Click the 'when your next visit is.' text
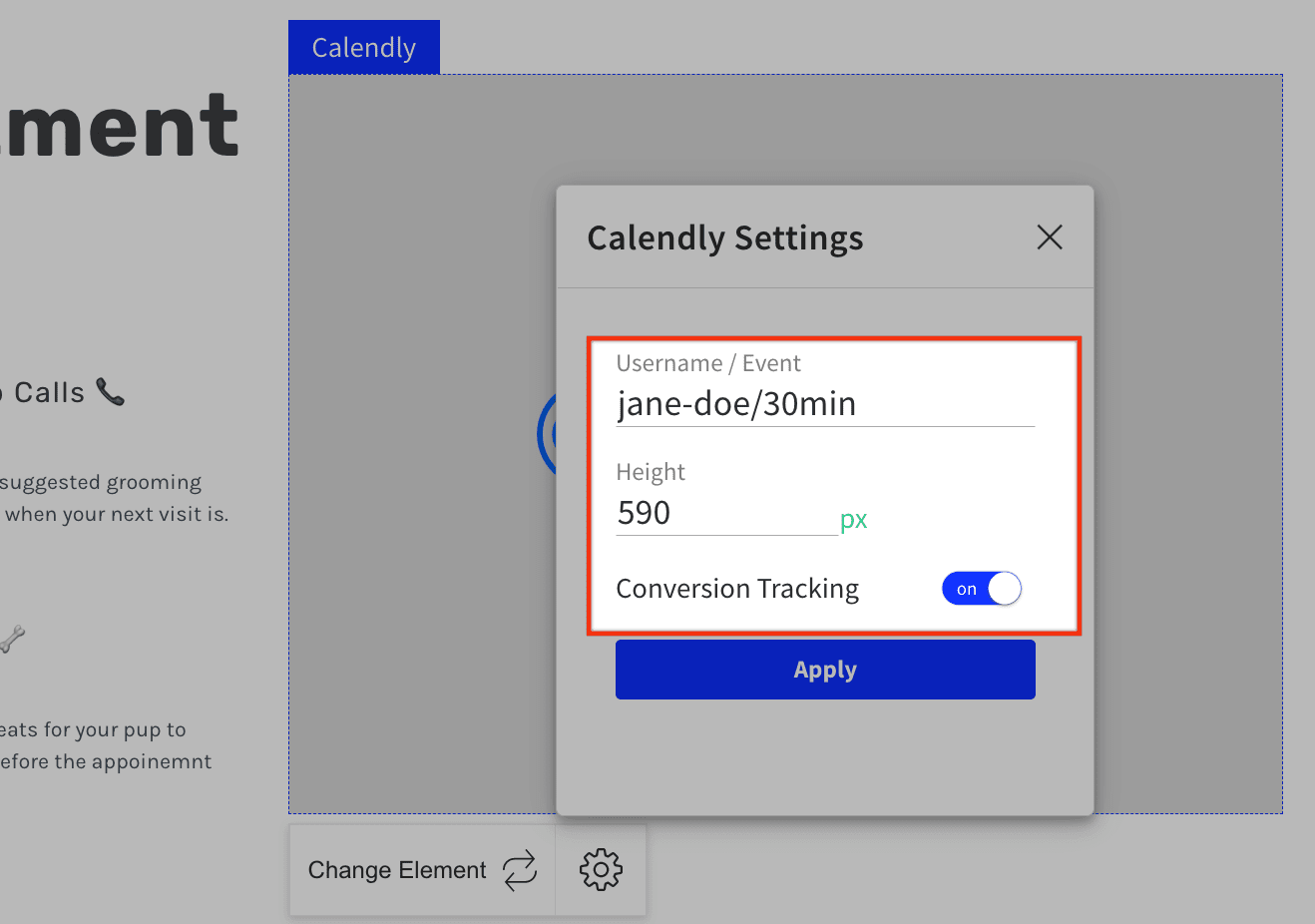This screenshot has width=1315, height=924. 117,515
